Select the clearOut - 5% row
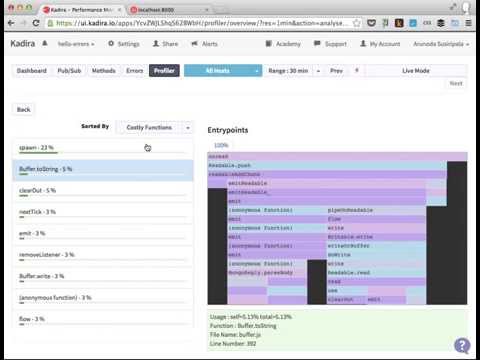 tap(103, 191)
